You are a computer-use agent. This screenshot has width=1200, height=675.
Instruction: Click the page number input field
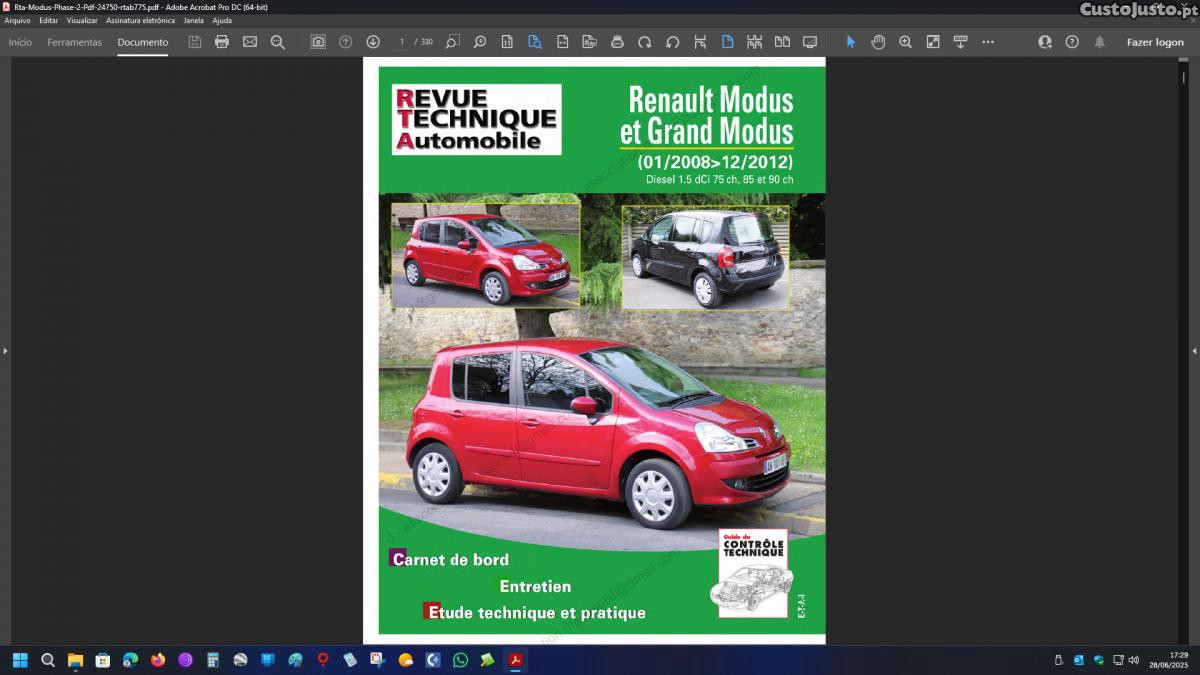402,42
